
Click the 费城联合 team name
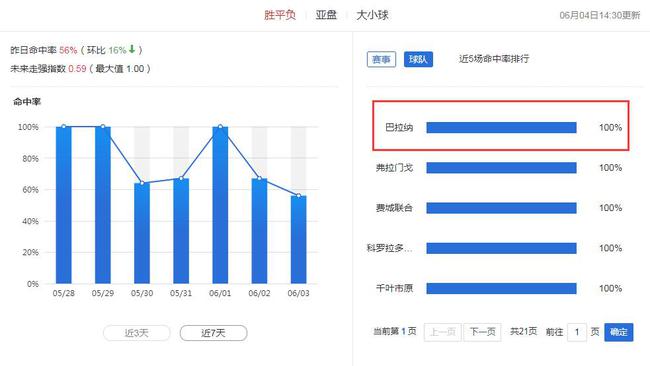tap(394, 208)
